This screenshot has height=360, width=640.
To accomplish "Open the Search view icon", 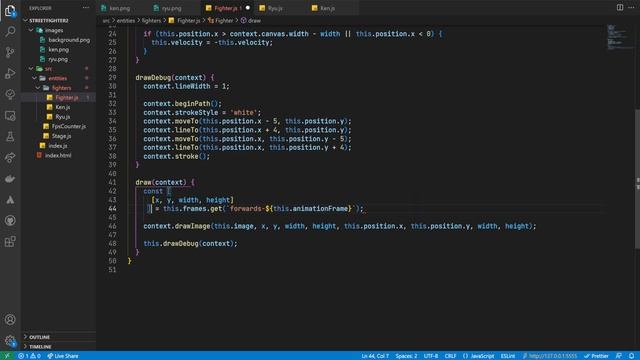I will click(x=10, y=31).
